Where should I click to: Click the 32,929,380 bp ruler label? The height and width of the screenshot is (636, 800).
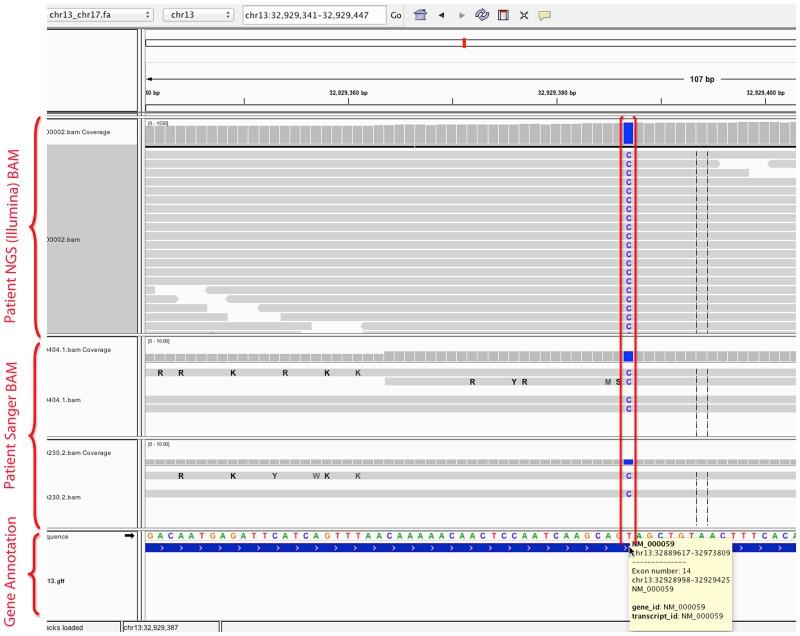558,92
